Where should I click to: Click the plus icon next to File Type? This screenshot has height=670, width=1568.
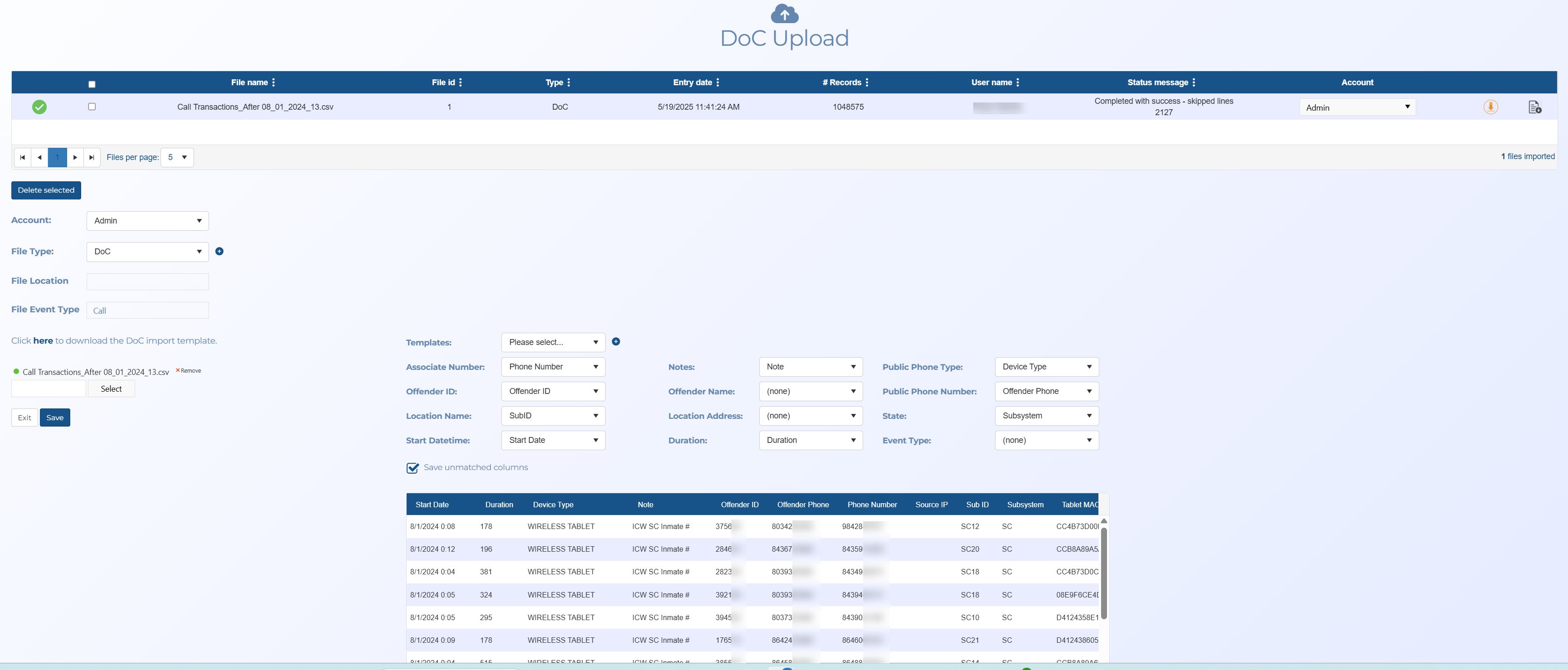pos(219,251)
